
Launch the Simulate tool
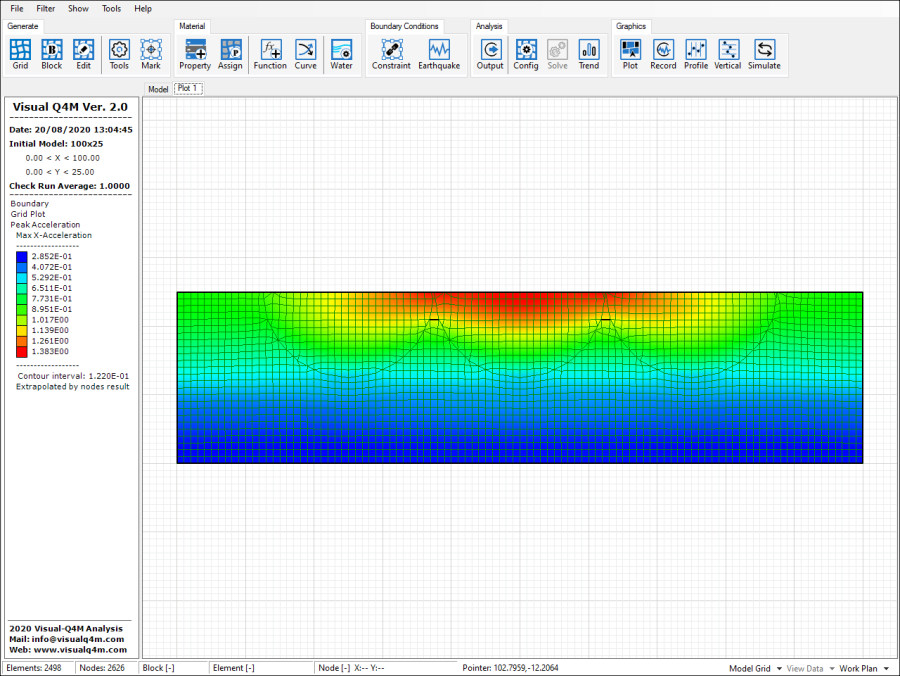(x=765, y=55)
